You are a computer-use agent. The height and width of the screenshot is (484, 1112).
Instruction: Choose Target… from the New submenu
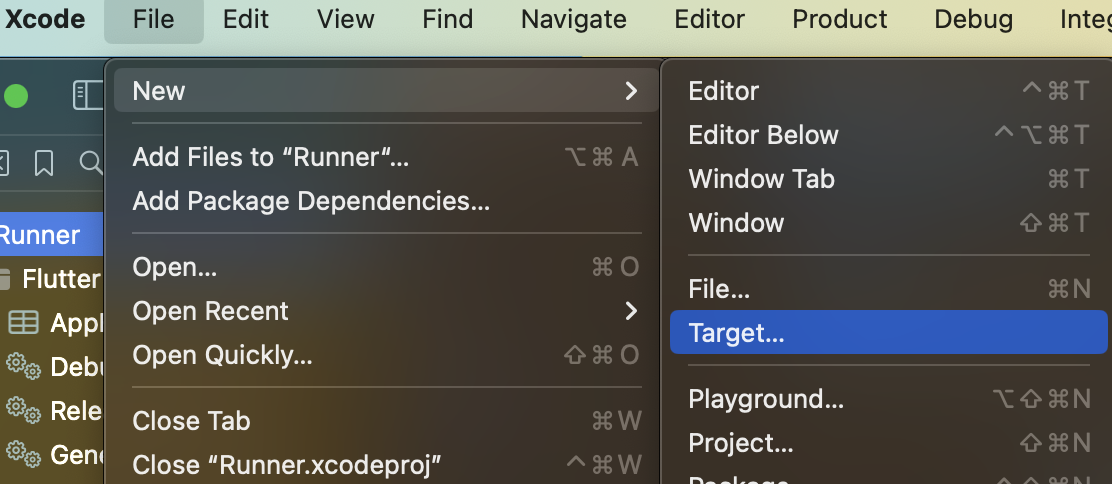[x=889, y=332]
